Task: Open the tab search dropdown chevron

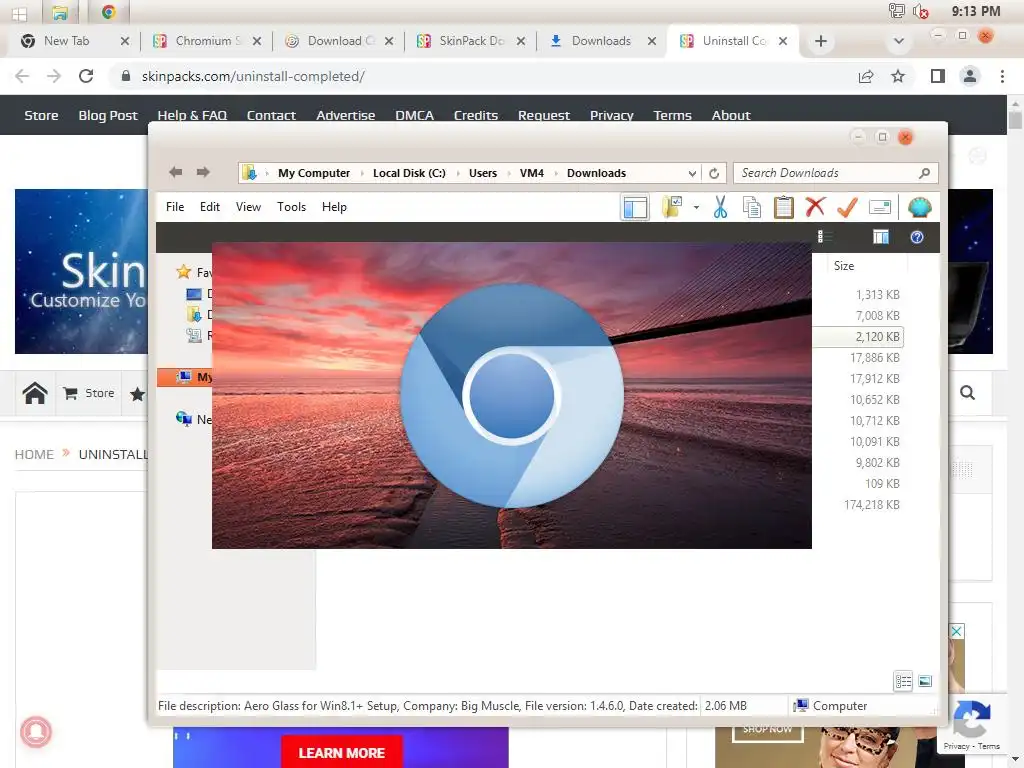Action: click(899, 41)
